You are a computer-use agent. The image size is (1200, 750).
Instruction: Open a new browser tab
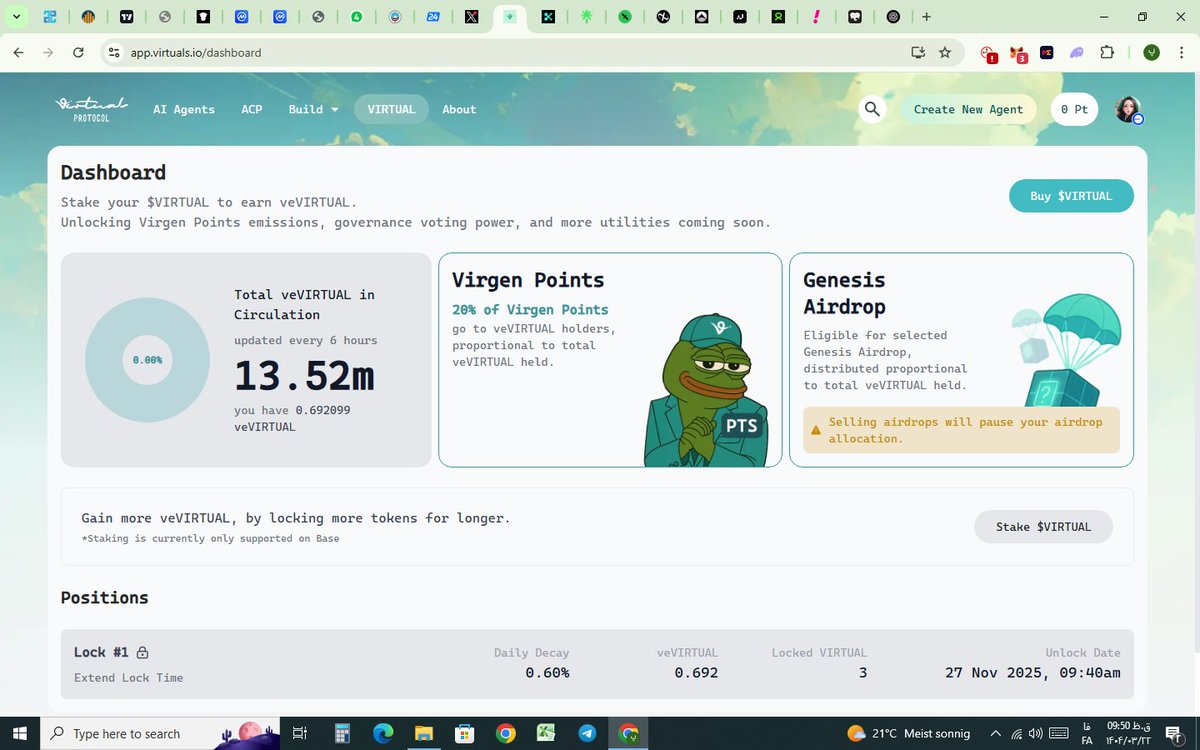(927, 16)
